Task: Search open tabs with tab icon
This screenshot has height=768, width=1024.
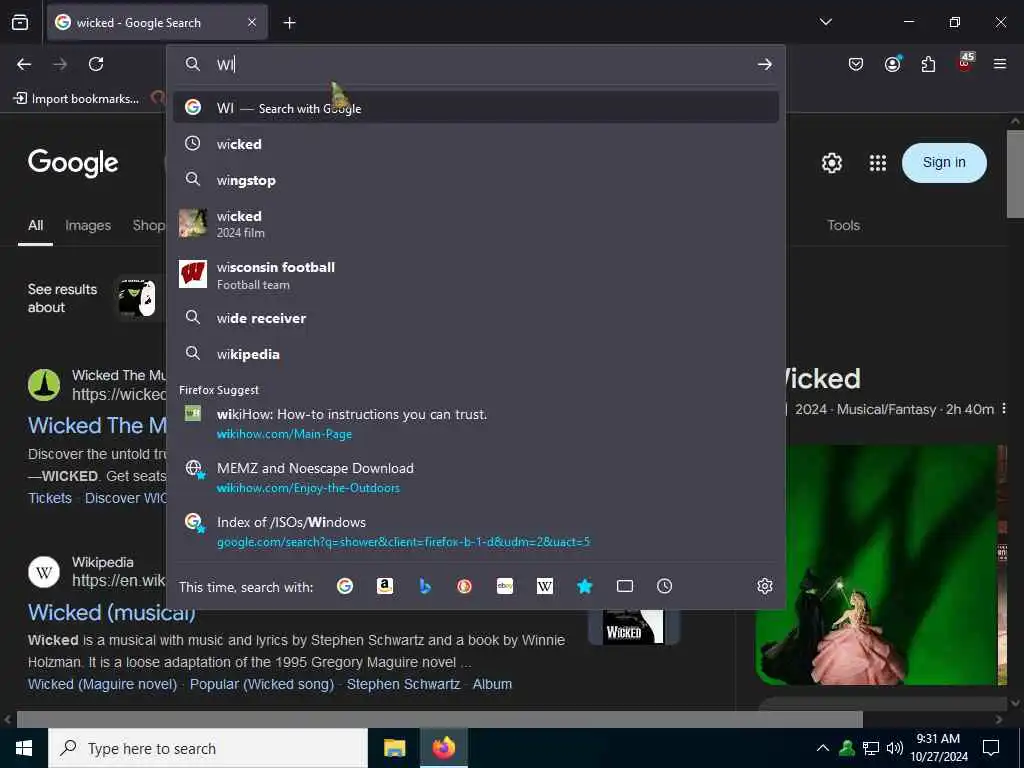Action: [624, 586]
